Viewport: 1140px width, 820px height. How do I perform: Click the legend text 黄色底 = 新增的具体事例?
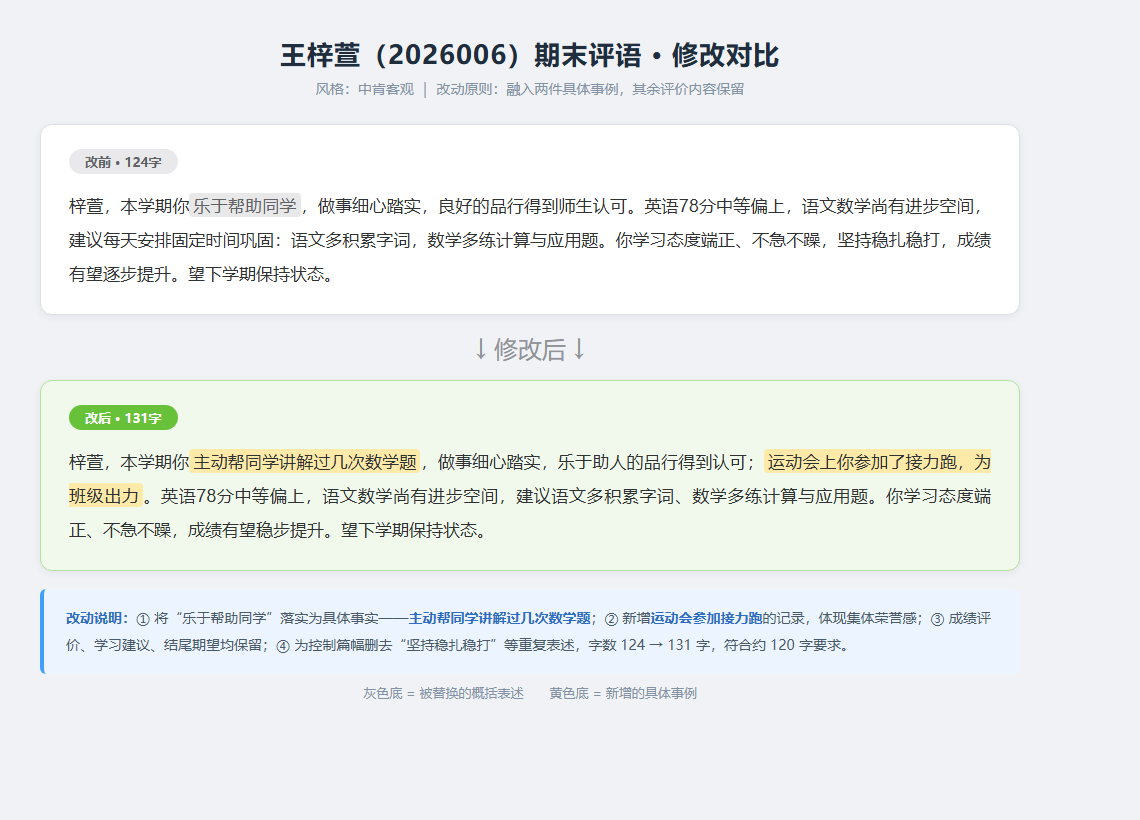[623, 694]
